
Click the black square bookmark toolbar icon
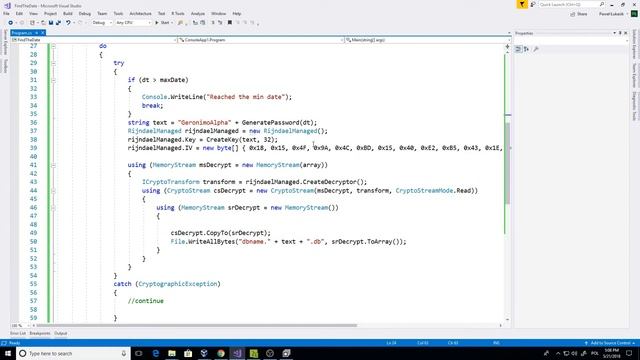230,23
